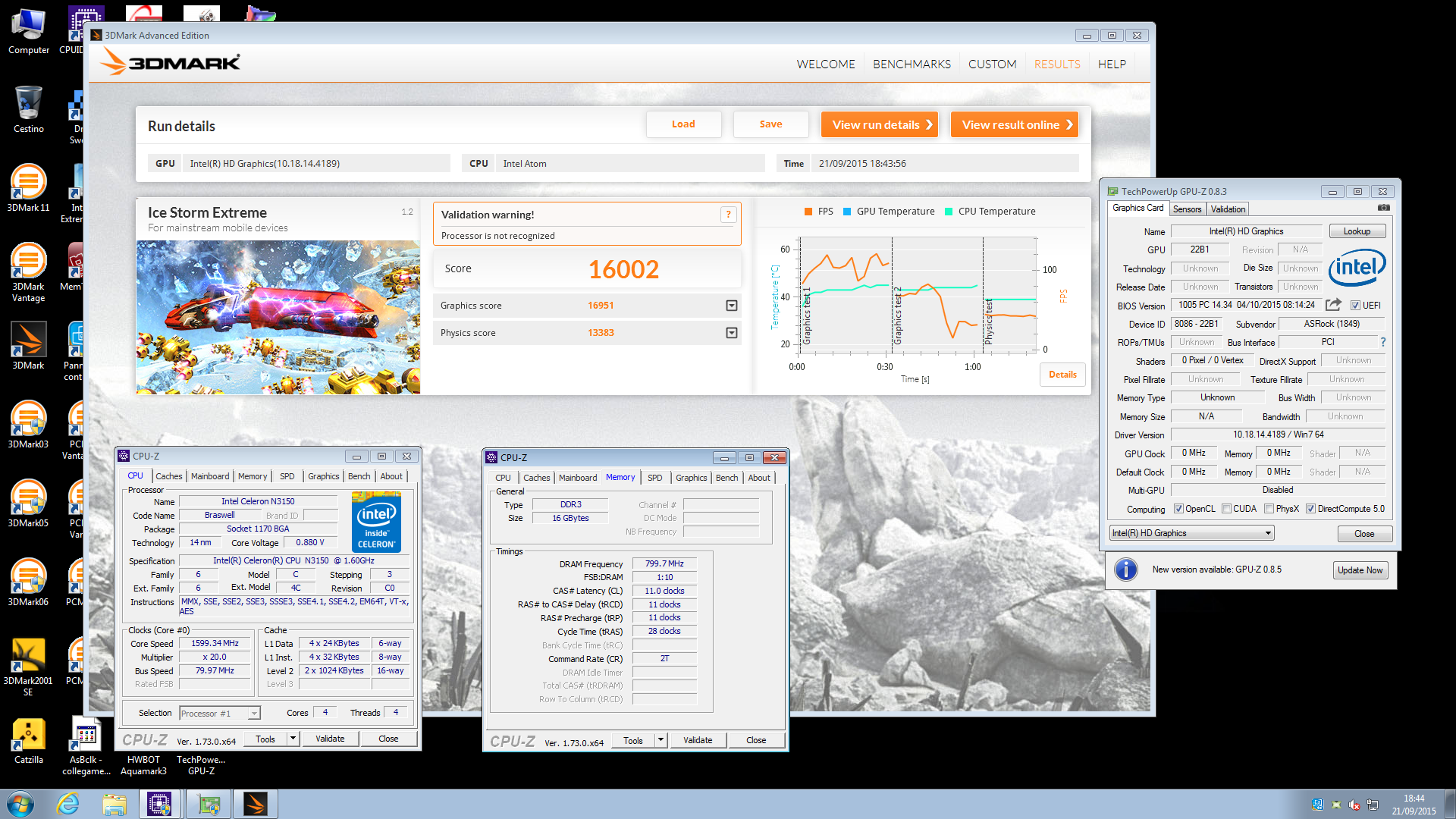Open the Catzilla desktop shortcut
This screenshot has height=819, width=1456.
tap(28, 740)
